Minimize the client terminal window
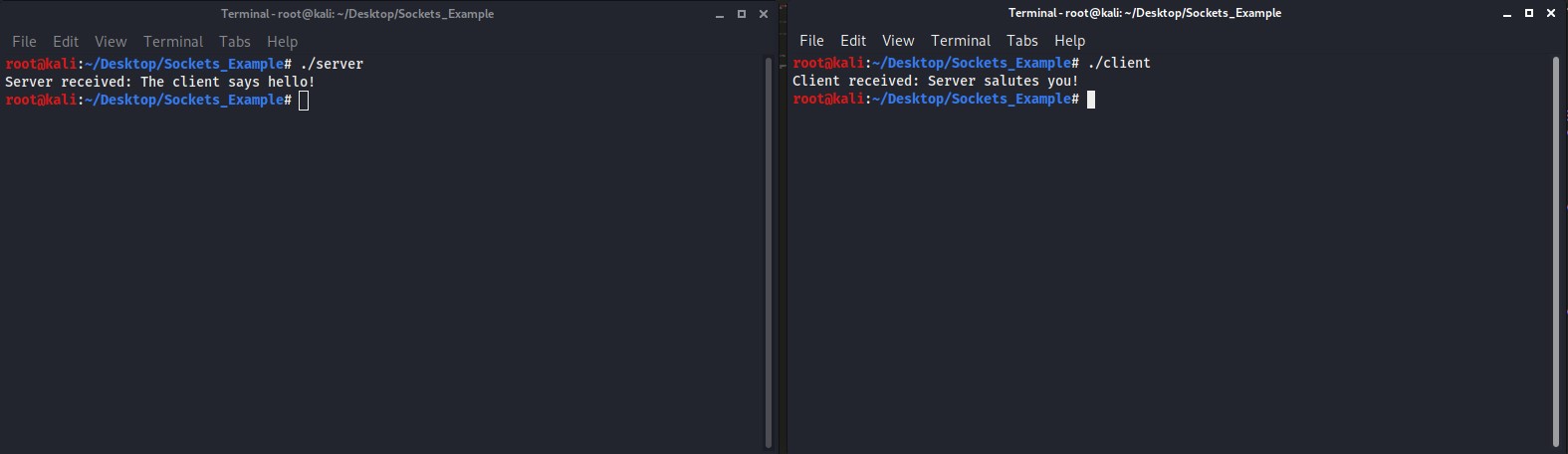1568x454 pixels. click(x=1507, y=13)
